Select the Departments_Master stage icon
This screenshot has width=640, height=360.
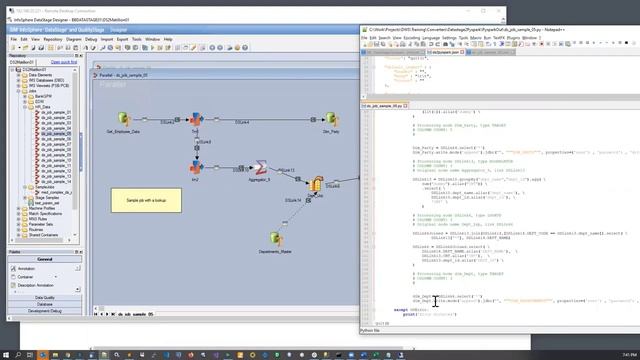(x=276, y=239)
